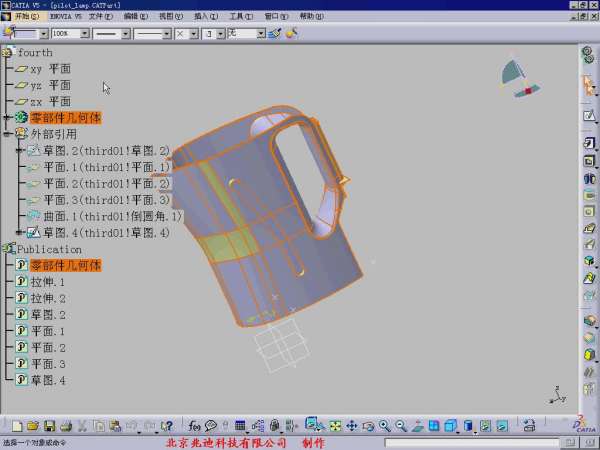
Task: Click the Zoom Out magnifier icon
Action: tap(401, 426)
